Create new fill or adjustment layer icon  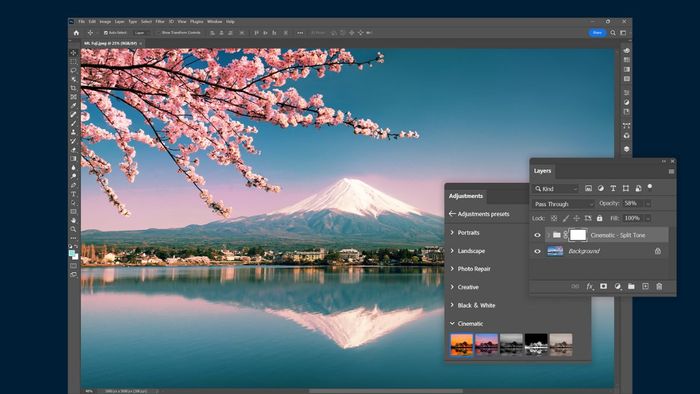coord(617,286)
